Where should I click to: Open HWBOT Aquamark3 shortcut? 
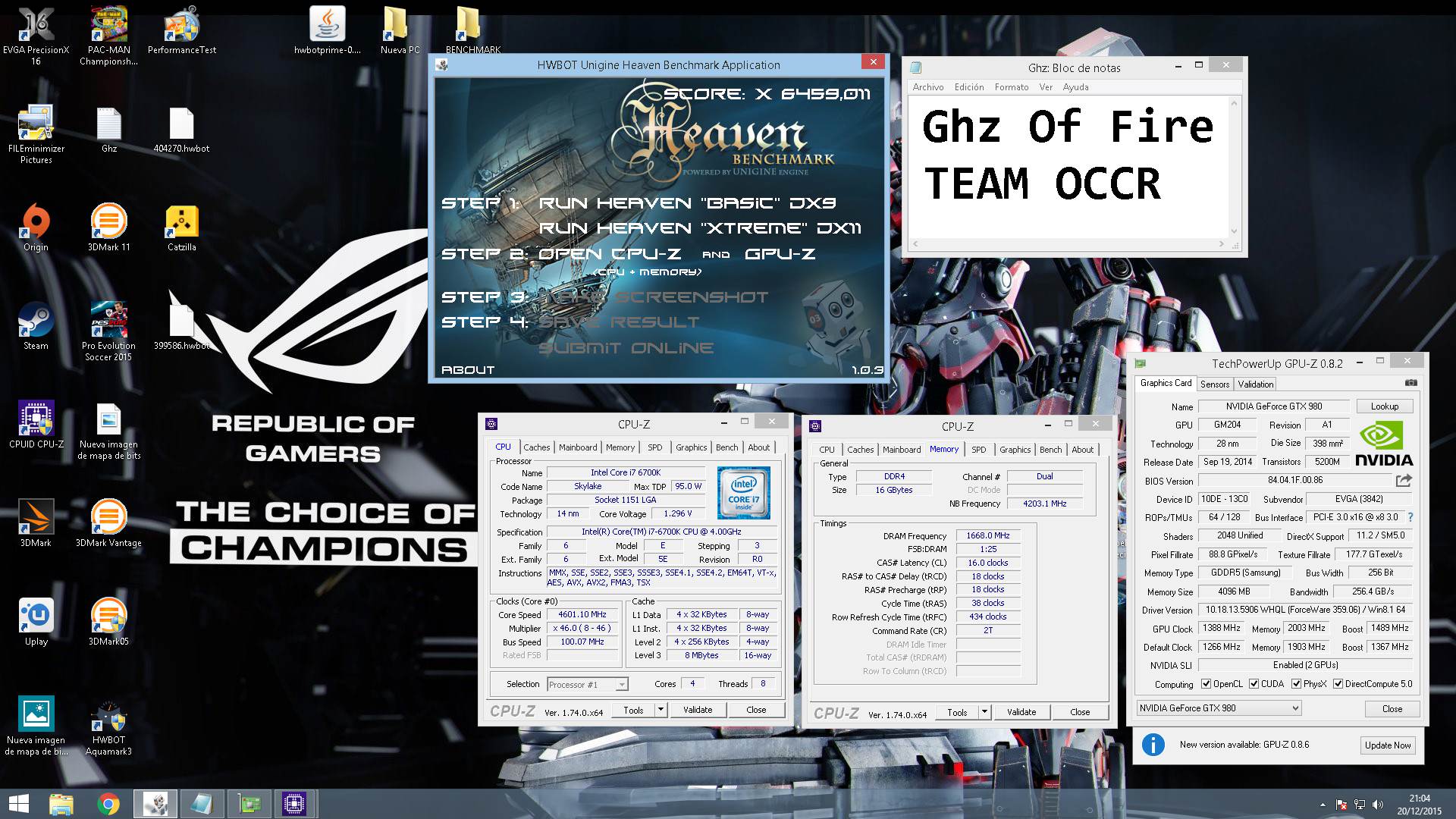tap(108, 726)
